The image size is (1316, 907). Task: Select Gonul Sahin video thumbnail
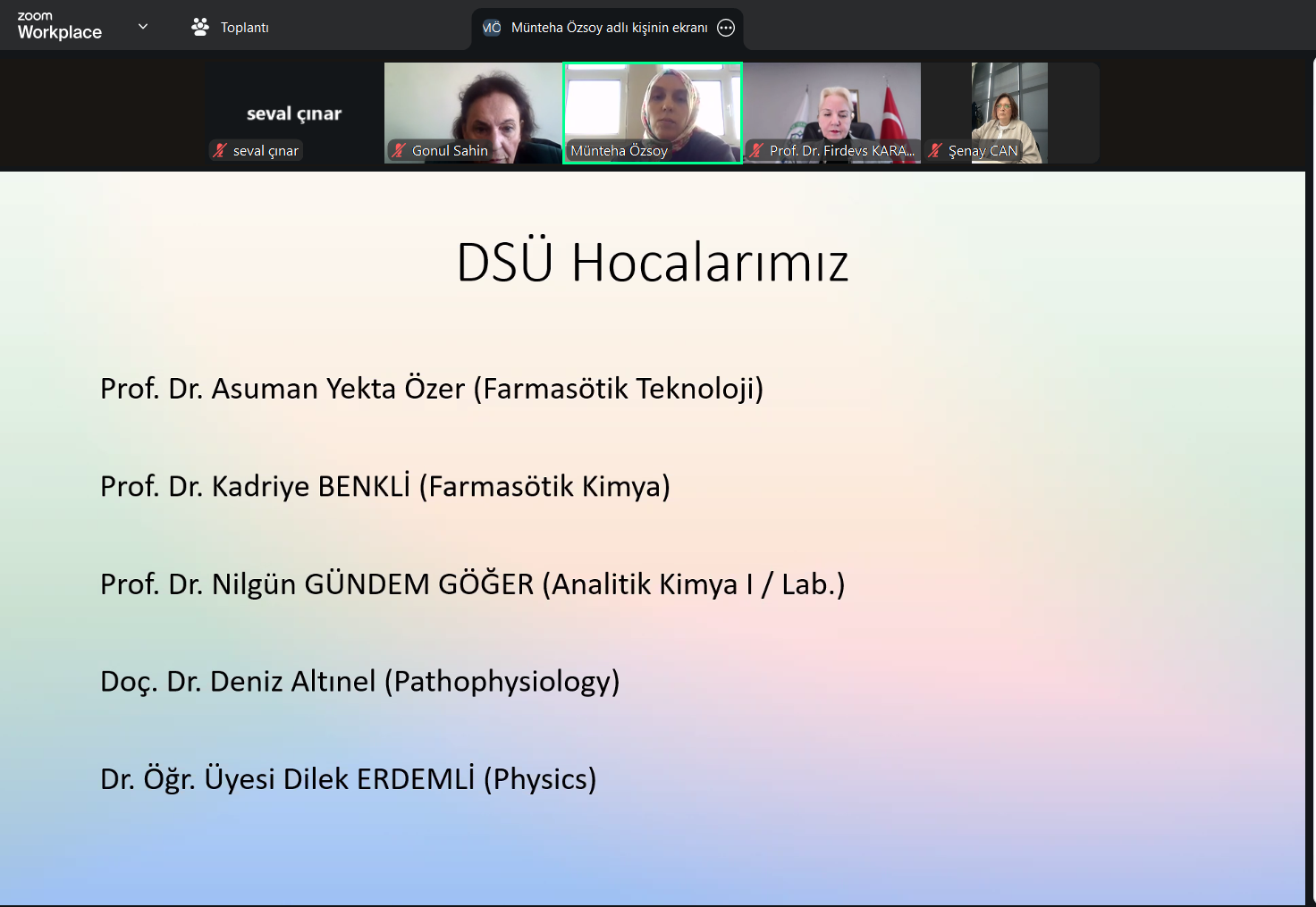click(x=473, y=113)
